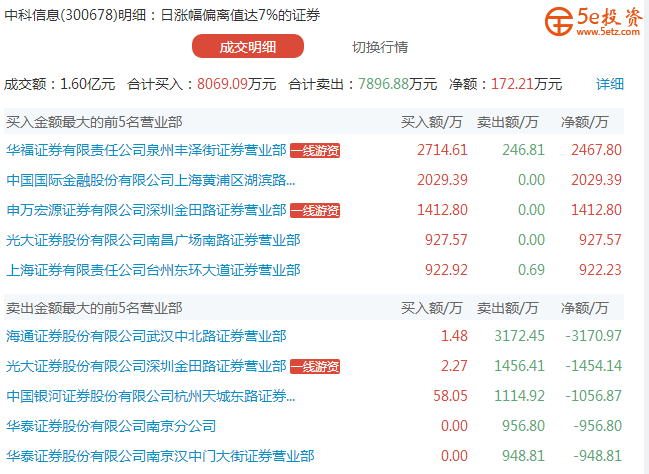Click net value 2467.80
This screenshot has height=474, width=649.
[x=596, y=150]
